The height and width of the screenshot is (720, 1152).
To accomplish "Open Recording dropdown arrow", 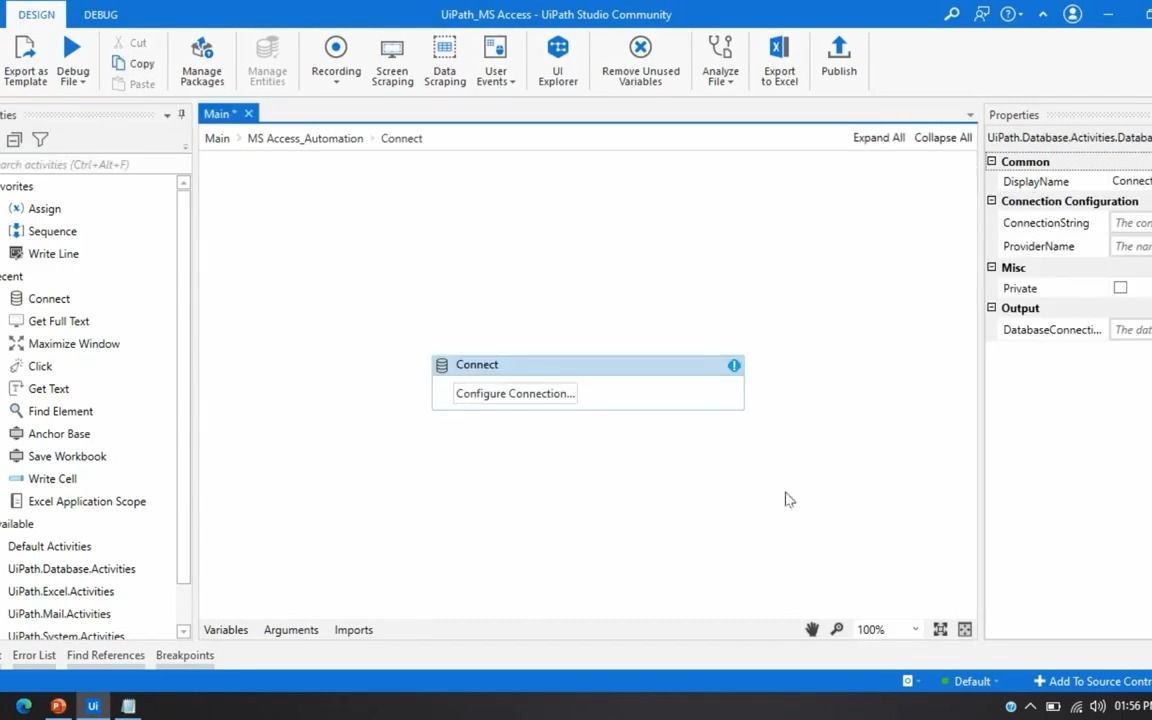I will pos(336,82).
